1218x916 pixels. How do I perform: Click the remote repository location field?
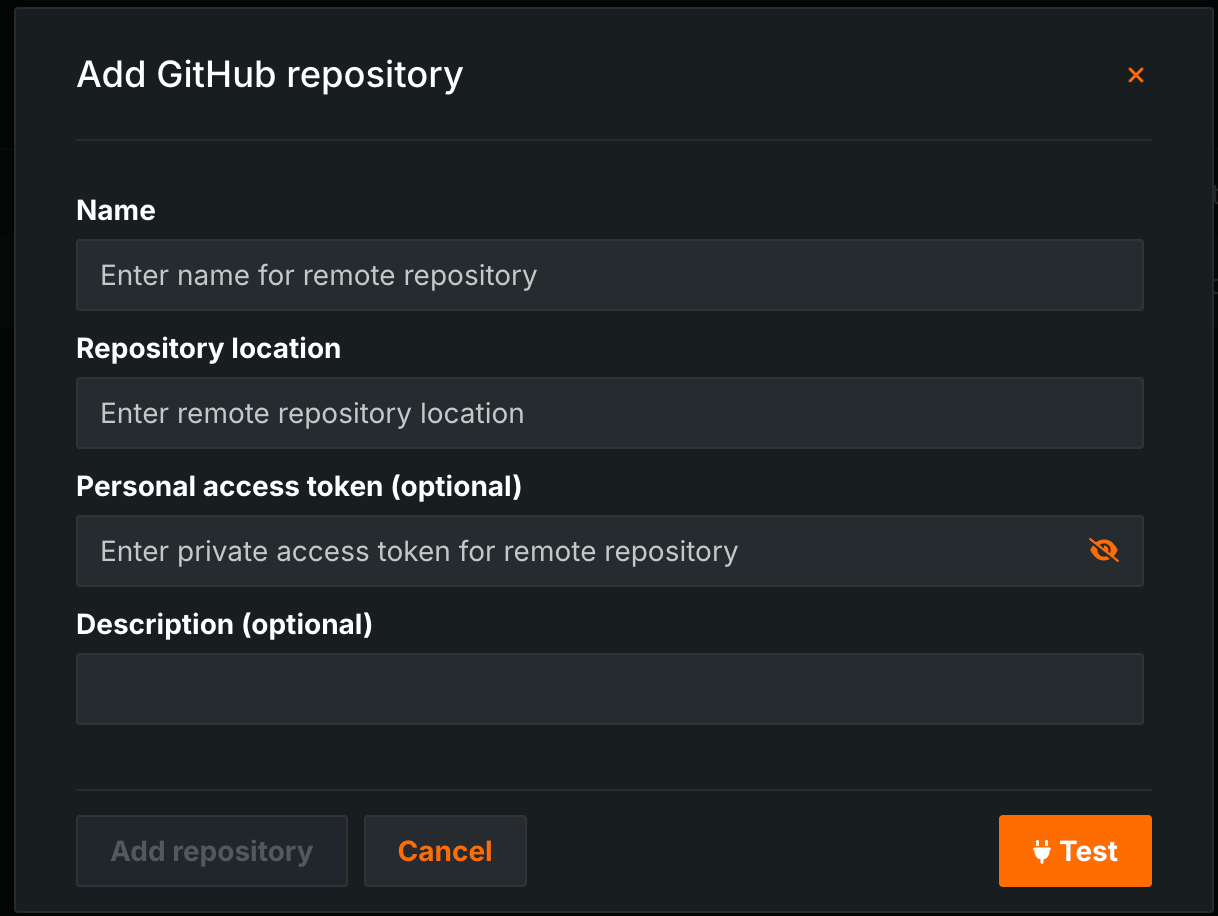pyautogui.click(x=609, y=413)
